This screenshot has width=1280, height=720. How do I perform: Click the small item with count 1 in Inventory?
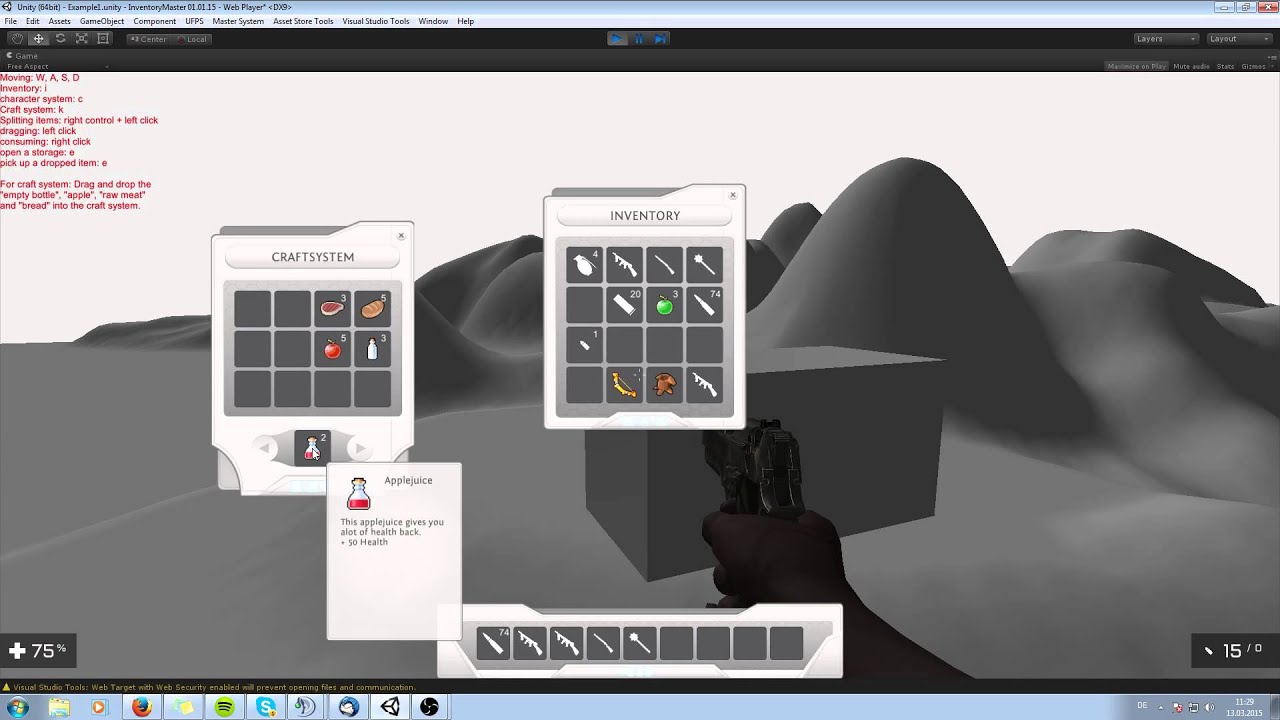tap(584, 345)
